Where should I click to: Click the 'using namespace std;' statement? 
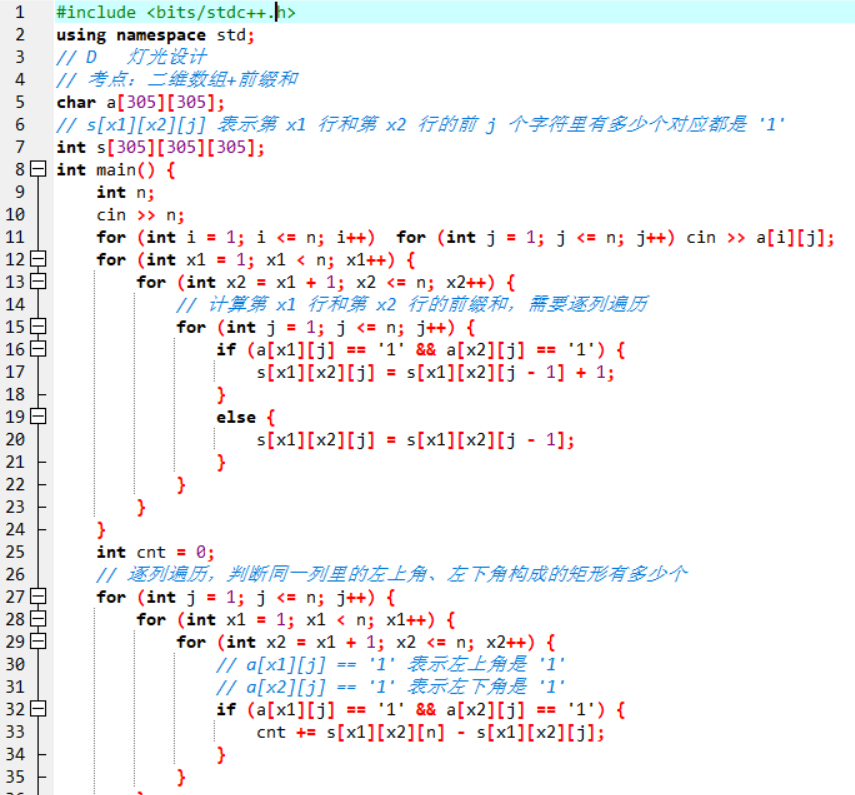point(155,35)
